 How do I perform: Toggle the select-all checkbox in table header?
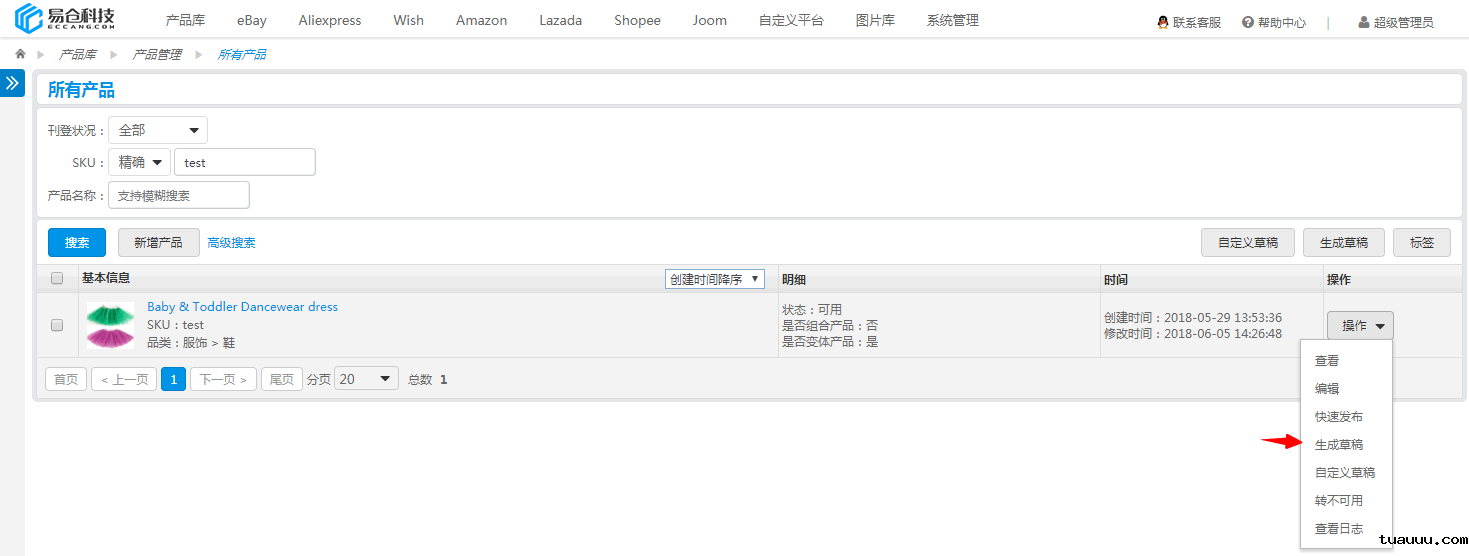(x=57, y=279)
